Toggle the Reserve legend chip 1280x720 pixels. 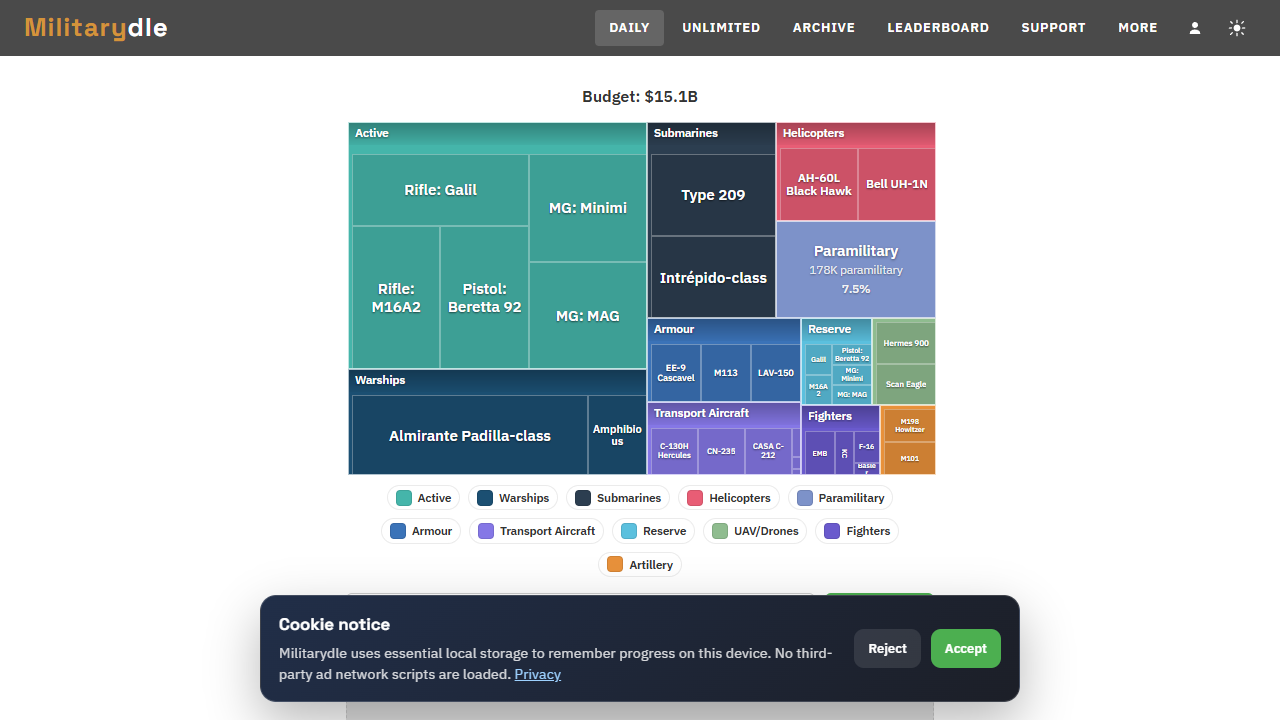[653, 531]
